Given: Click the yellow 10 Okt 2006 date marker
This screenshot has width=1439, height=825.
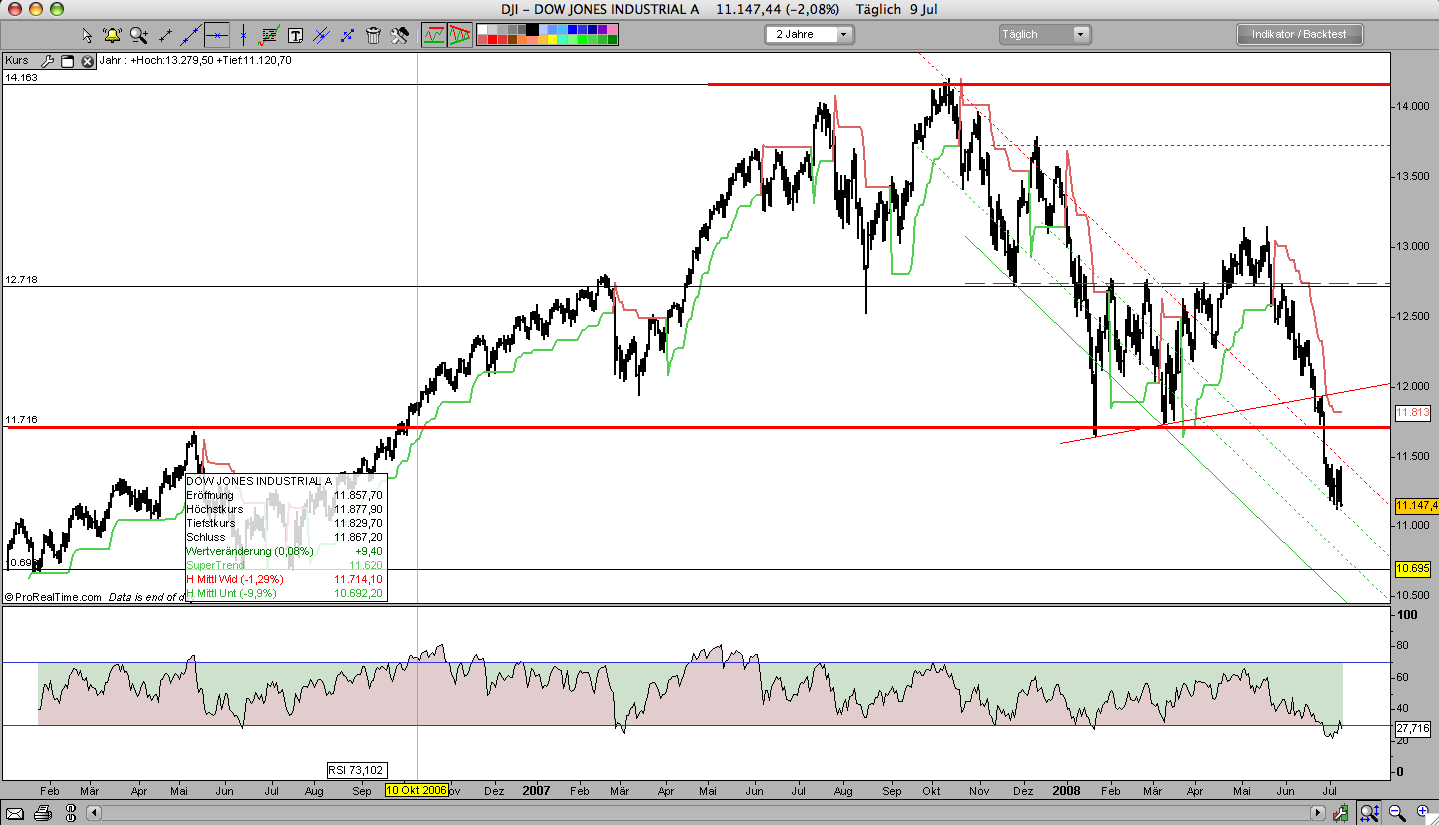Looking at the screenshot, I should [417, 790].
